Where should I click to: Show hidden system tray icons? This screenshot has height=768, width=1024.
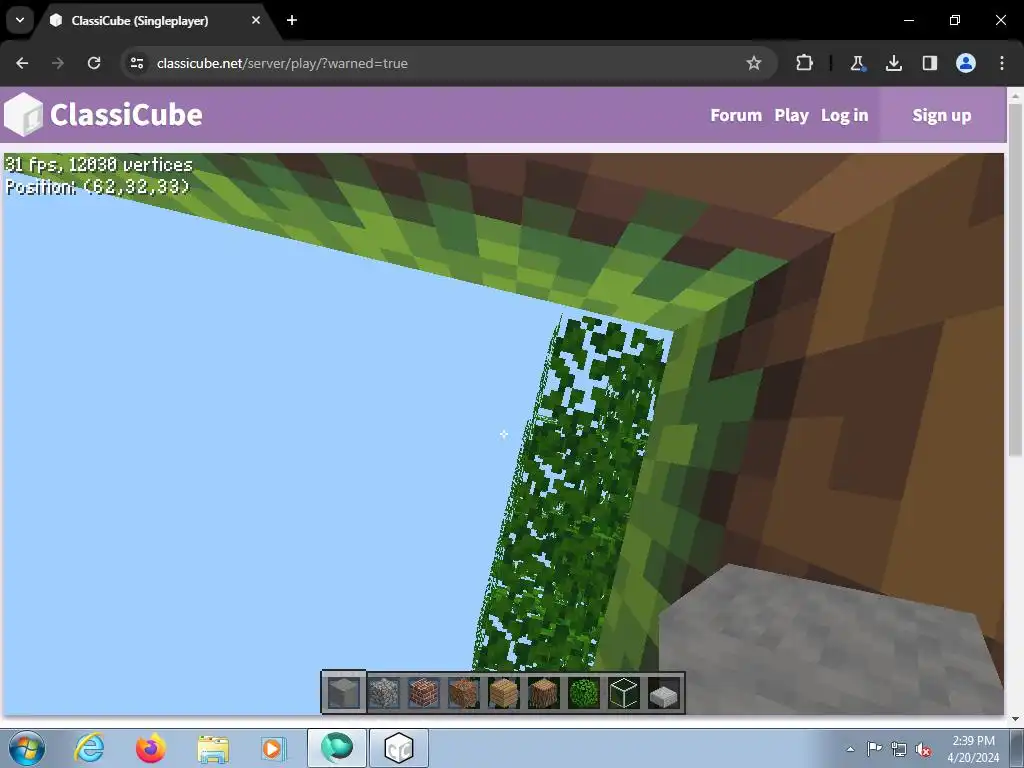point(850,749)
